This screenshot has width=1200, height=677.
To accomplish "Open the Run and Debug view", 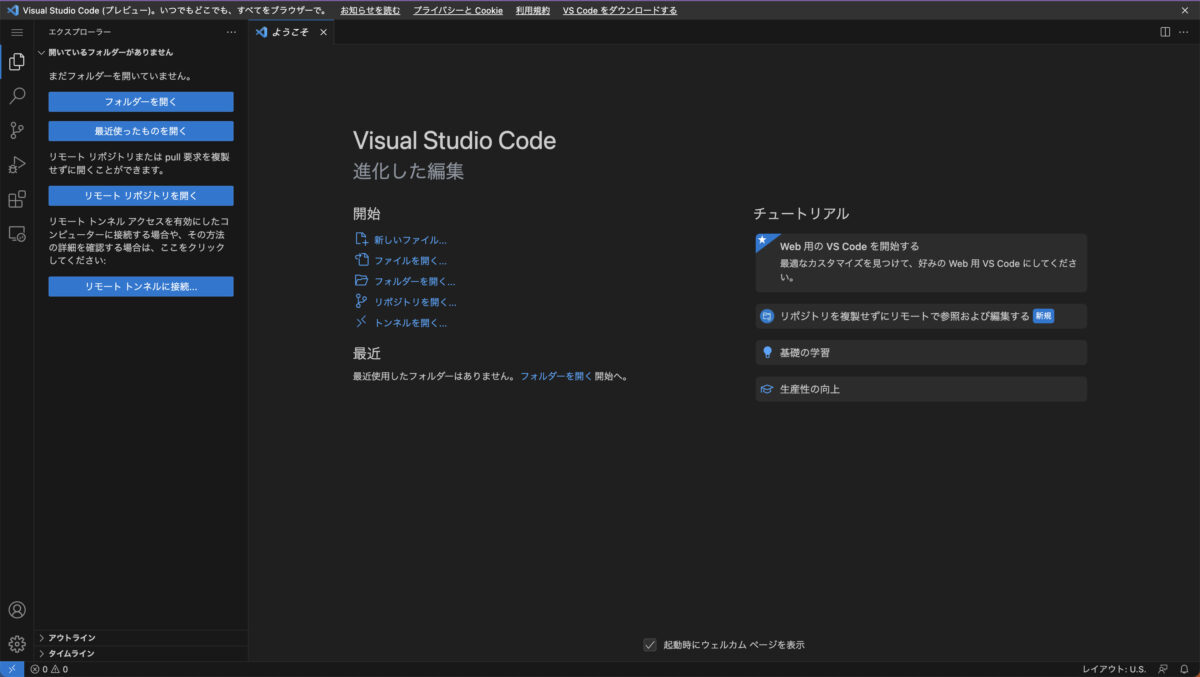I will [x=16, y=164].
